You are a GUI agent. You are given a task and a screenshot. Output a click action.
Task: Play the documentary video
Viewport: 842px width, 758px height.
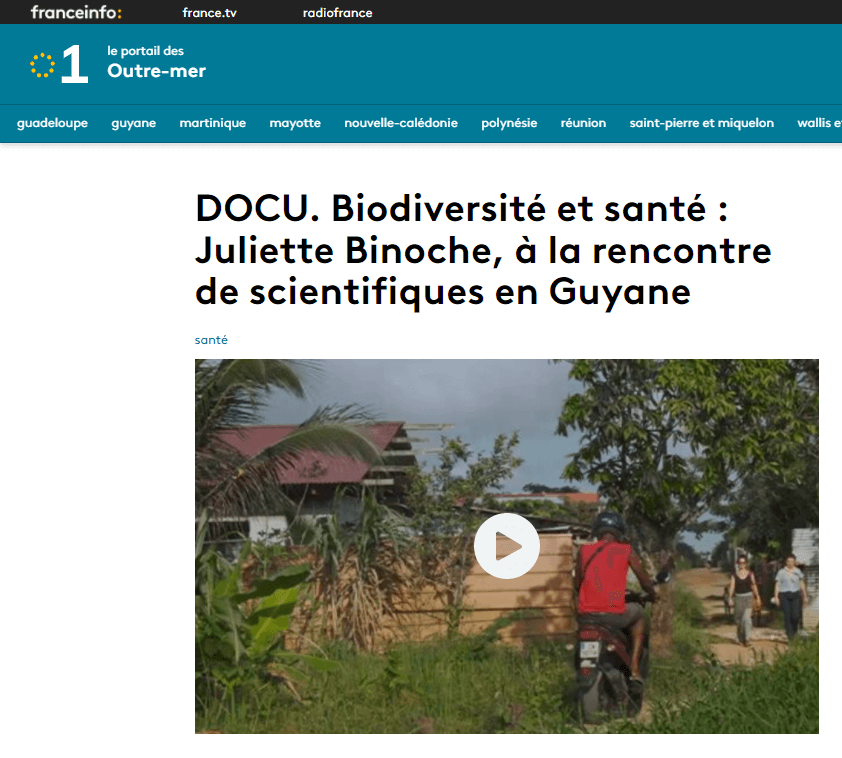click(x=506, y=545)
